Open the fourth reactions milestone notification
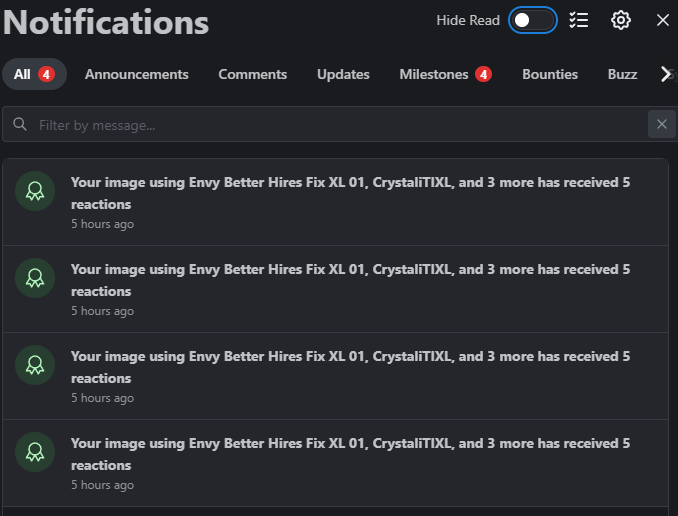This screenshot has width=678, height=516. pos(335,463)
